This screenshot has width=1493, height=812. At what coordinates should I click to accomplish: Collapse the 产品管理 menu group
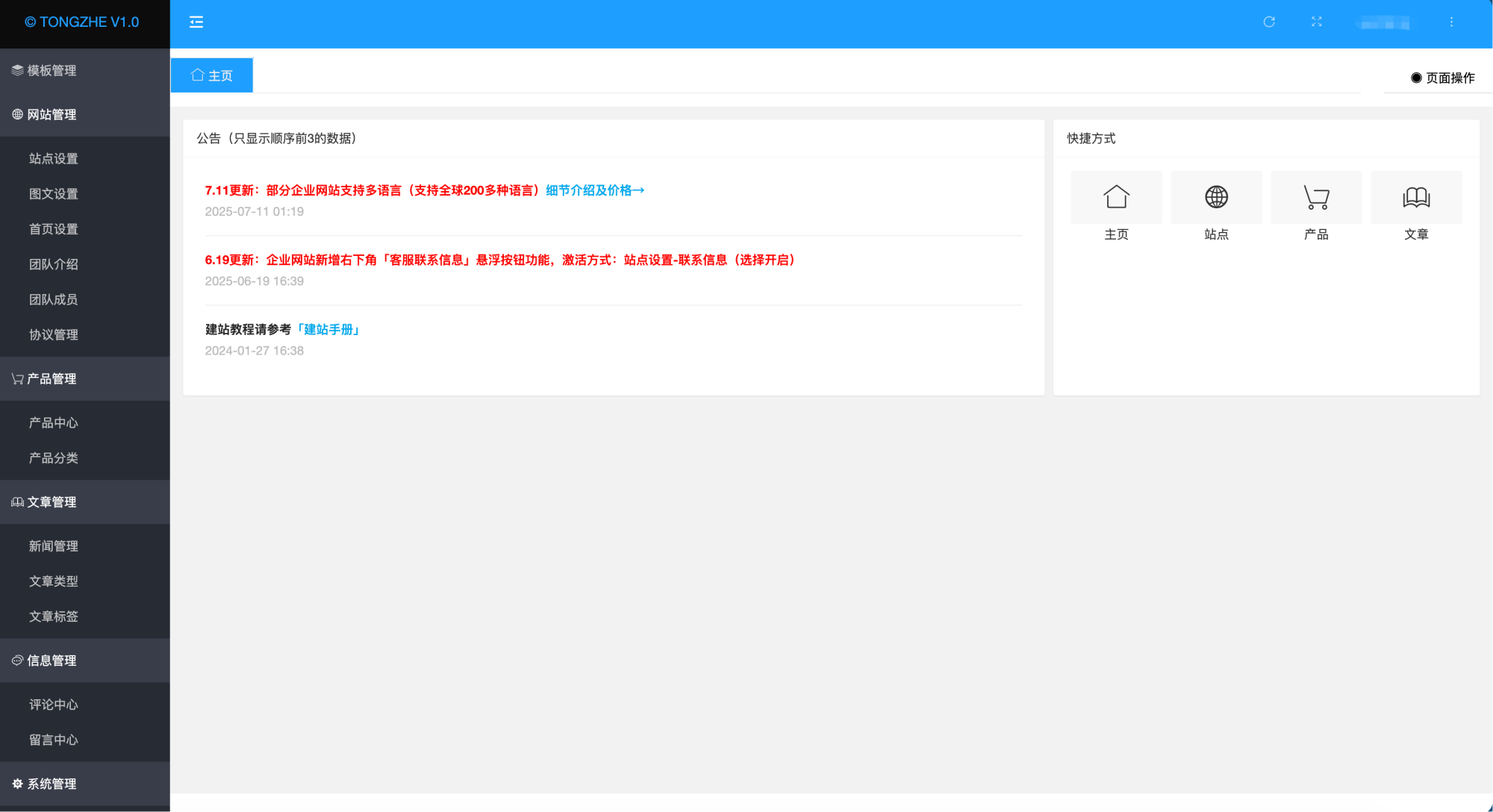point(85,378)
